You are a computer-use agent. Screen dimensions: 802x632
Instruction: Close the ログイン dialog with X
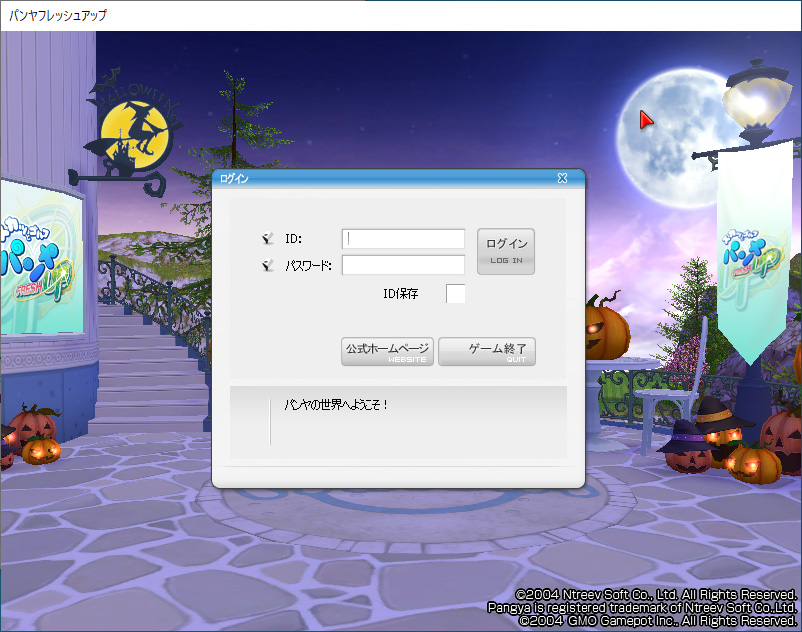562,179
